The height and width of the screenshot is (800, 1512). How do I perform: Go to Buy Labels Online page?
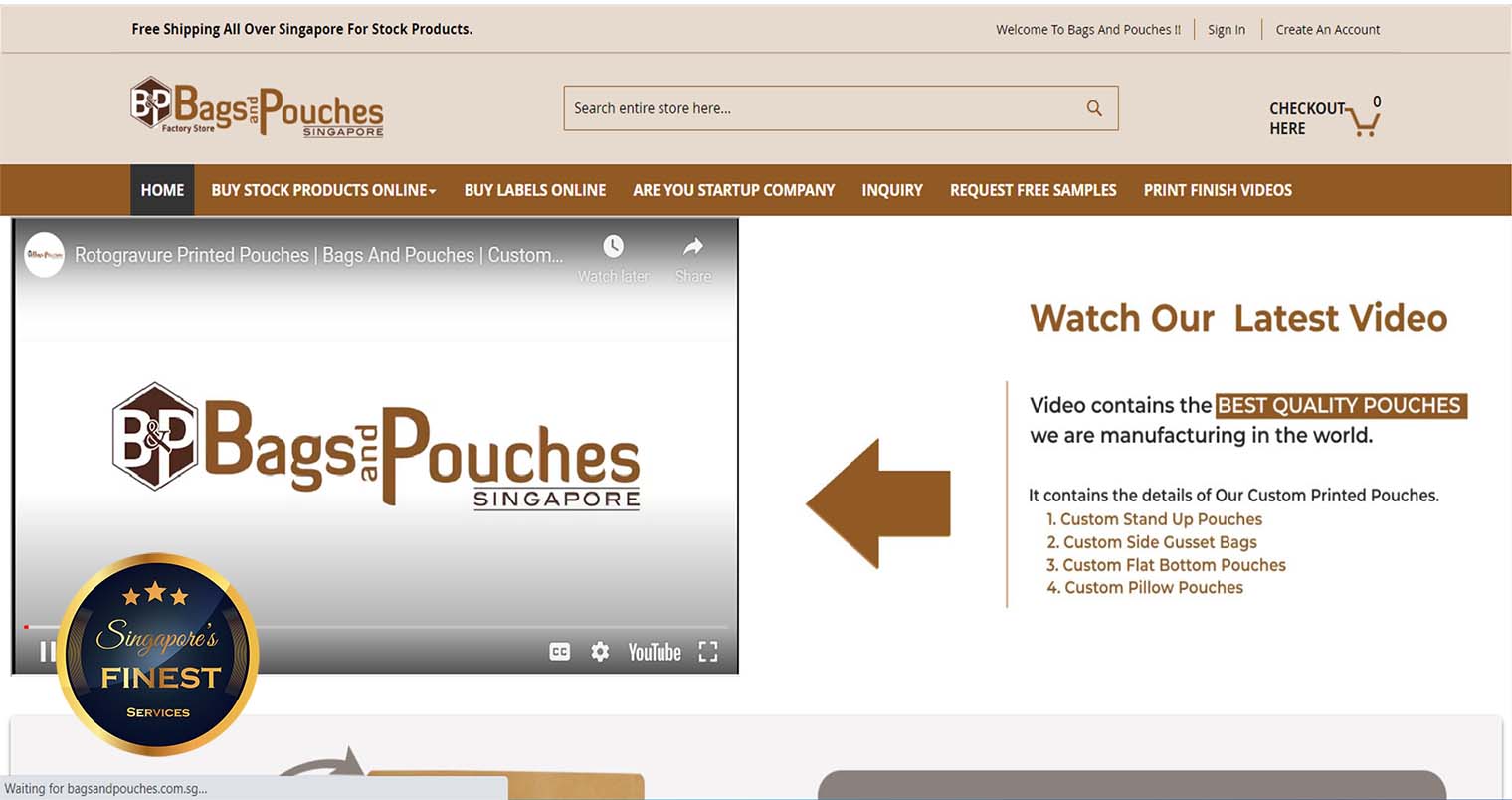tap(534, 190)
